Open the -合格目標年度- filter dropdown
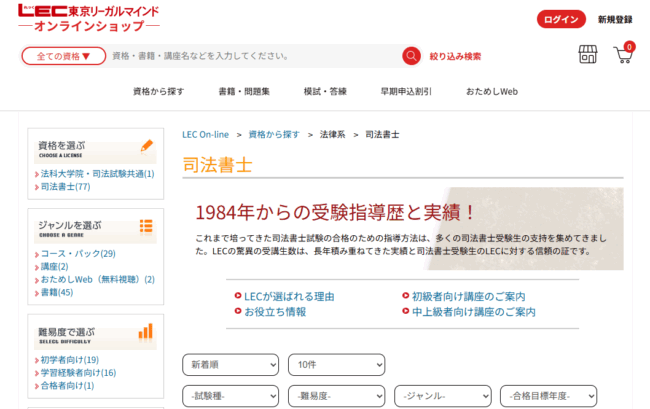650x409 pixels. tap(549, 396)
